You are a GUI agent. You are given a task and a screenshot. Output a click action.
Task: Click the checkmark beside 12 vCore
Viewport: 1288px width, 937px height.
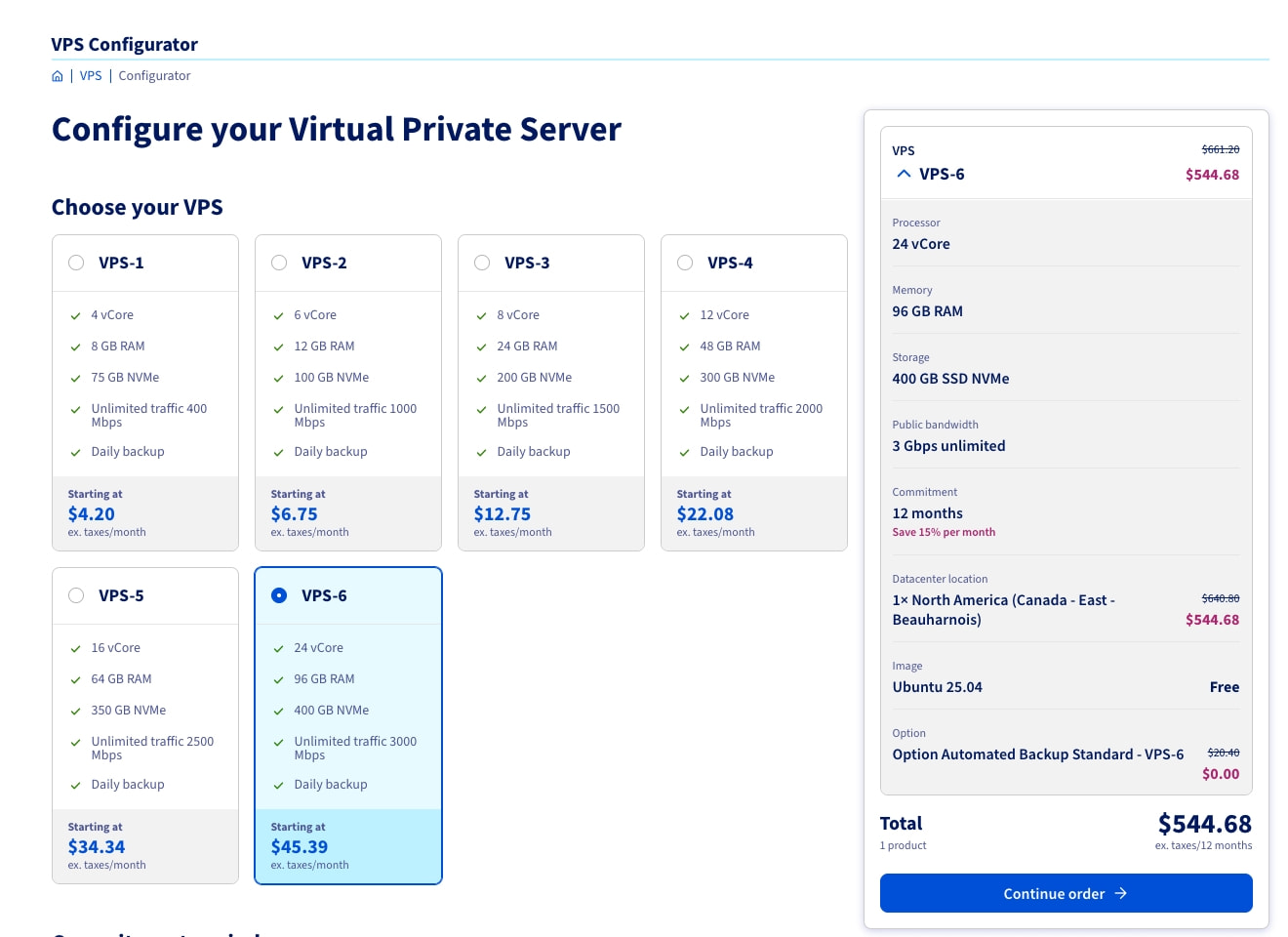coord(684,316)
